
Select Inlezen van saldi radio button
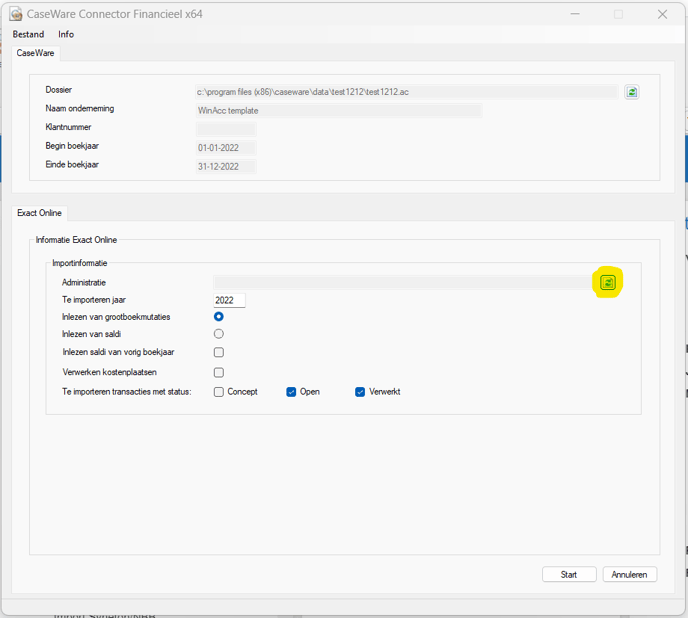pyautogui.click(x=219, y=334)
